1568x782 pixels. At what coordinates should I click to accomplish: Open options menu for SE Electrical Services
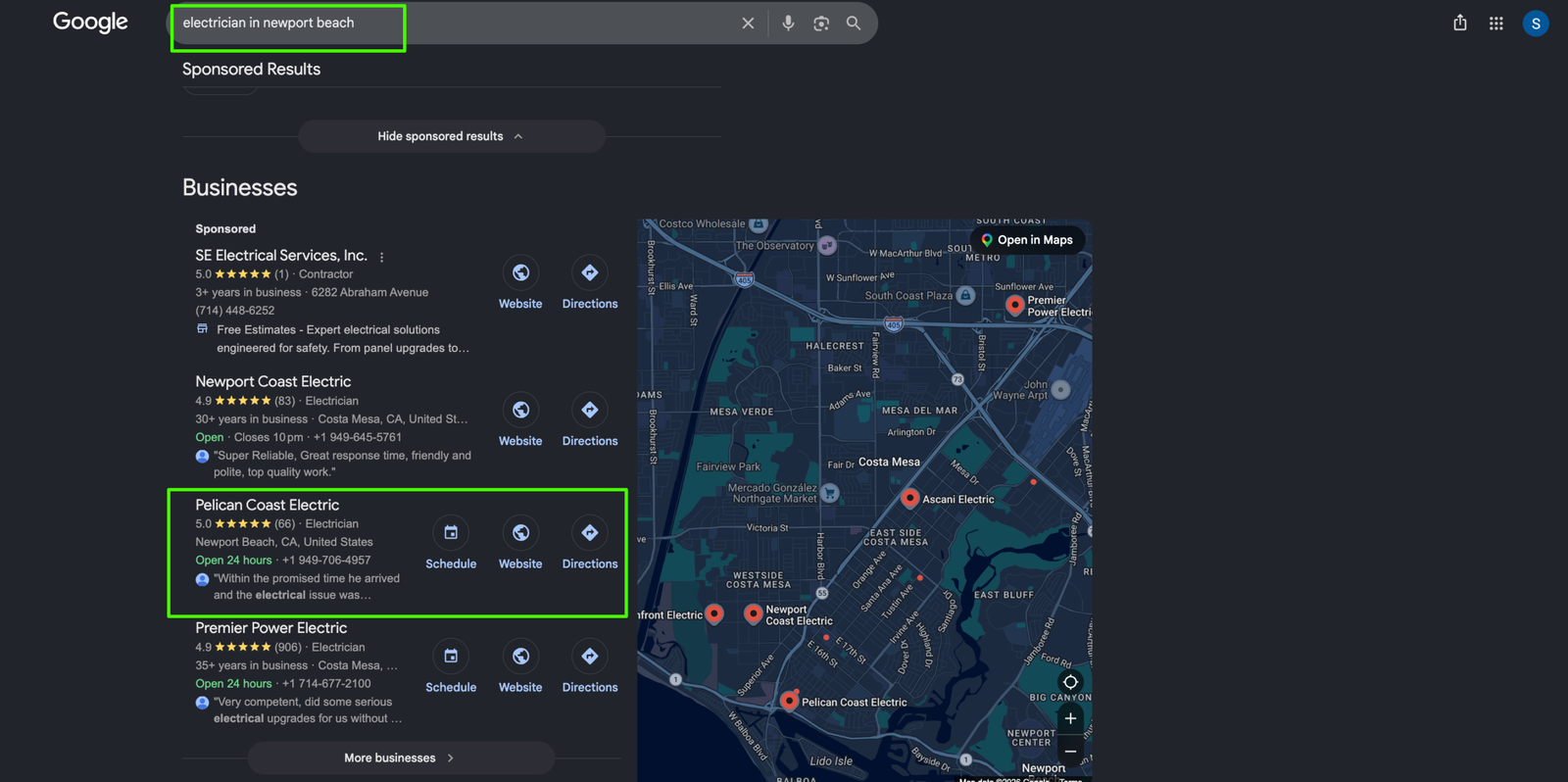click(382, 257)
